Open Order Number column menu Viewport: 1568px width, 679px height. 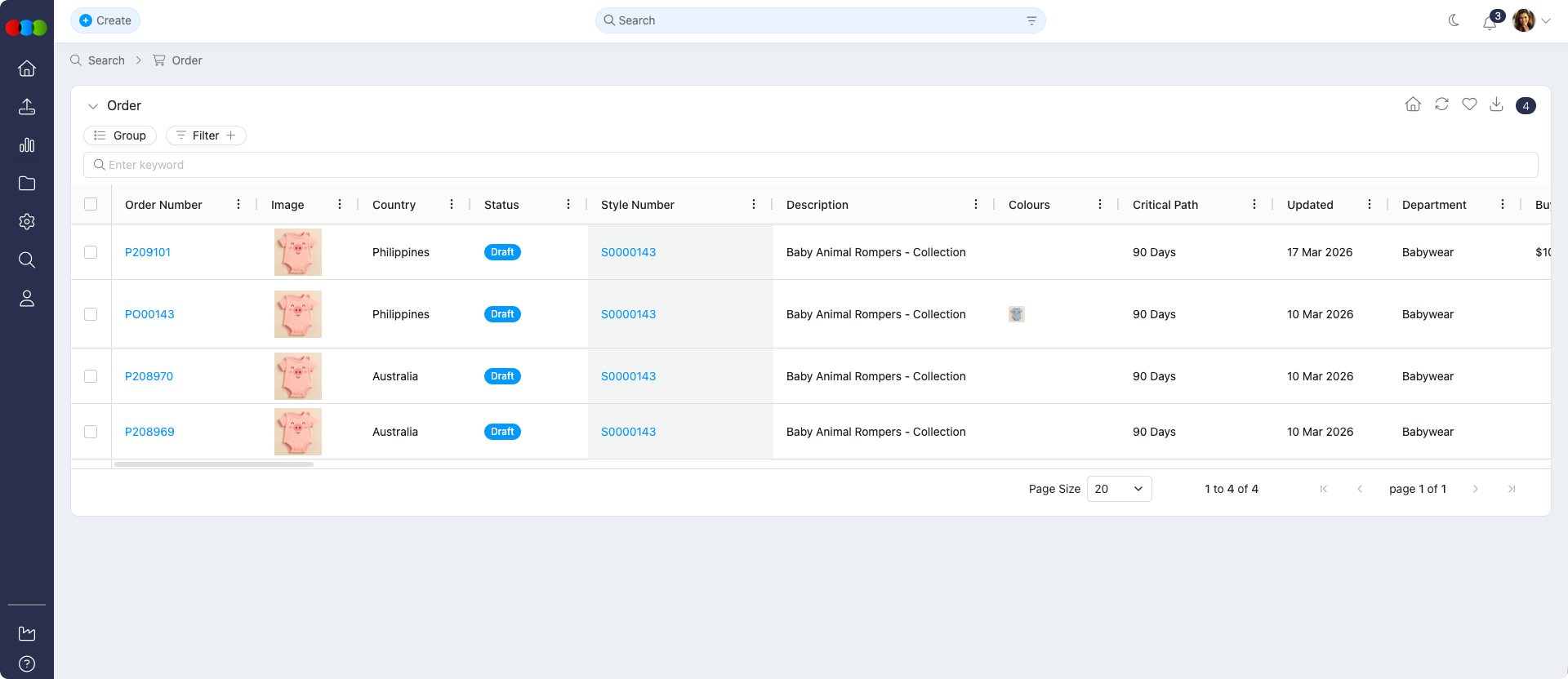click(x=238, y=205)
